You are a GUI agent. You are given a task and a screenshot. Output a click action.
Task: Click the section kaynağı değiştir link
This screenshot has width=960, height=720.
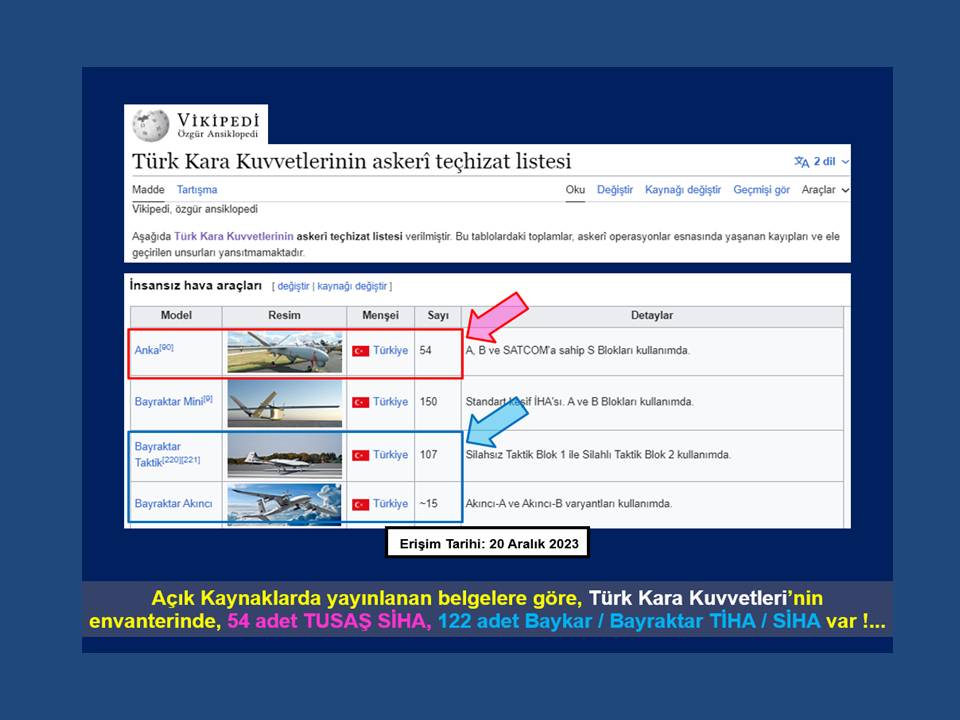click(x=352, y=286)
